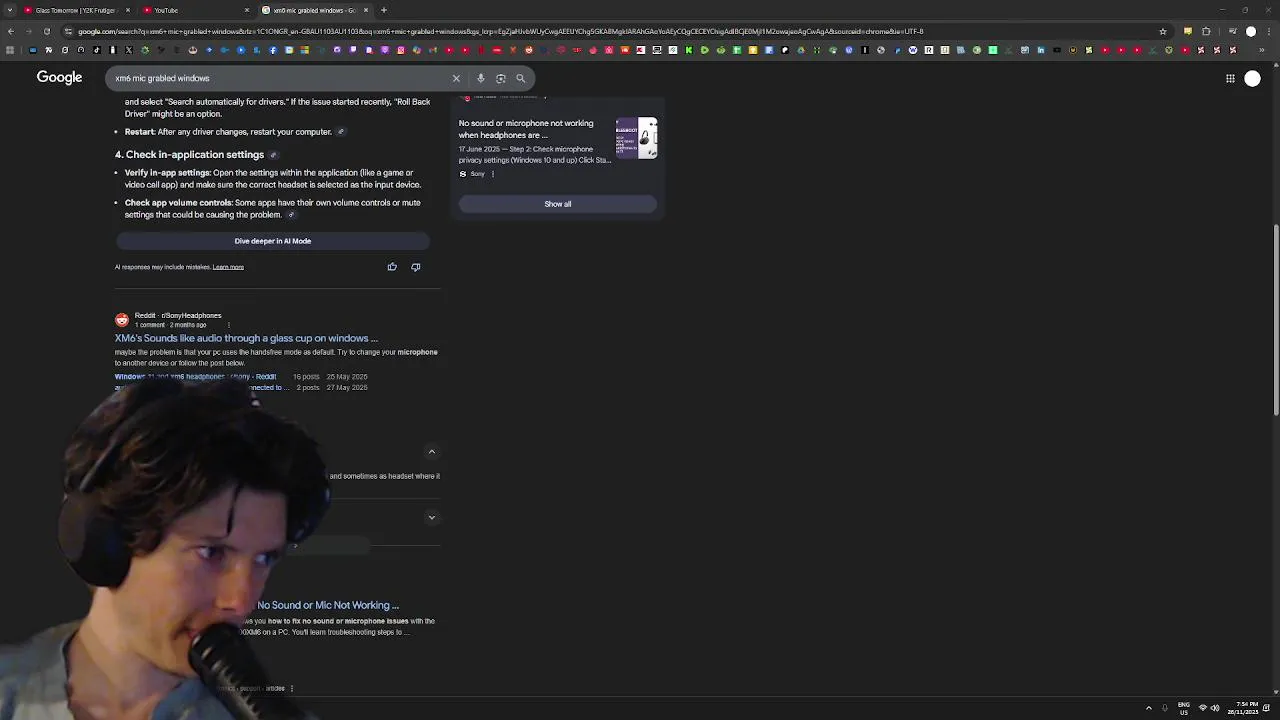
Task: Close the YouTube tab
Action: (247, 10)
